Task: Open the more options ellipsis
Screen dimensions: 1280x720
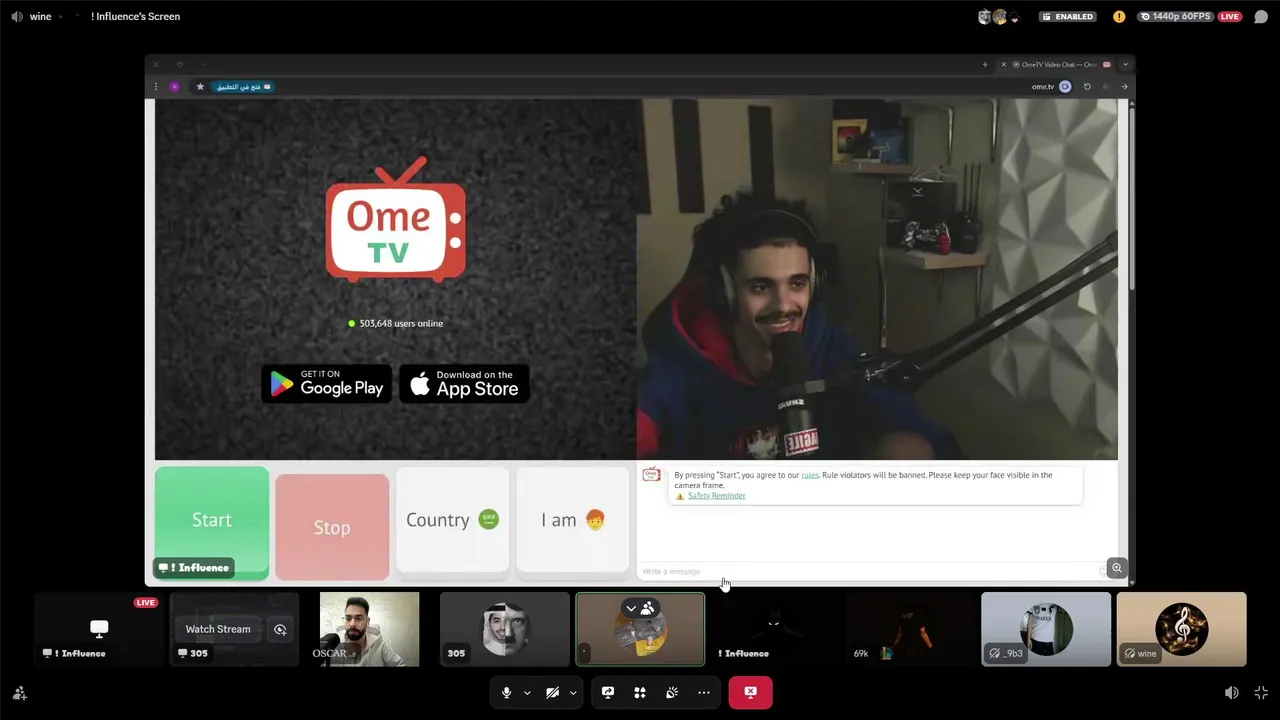Action: coord(704,692)
